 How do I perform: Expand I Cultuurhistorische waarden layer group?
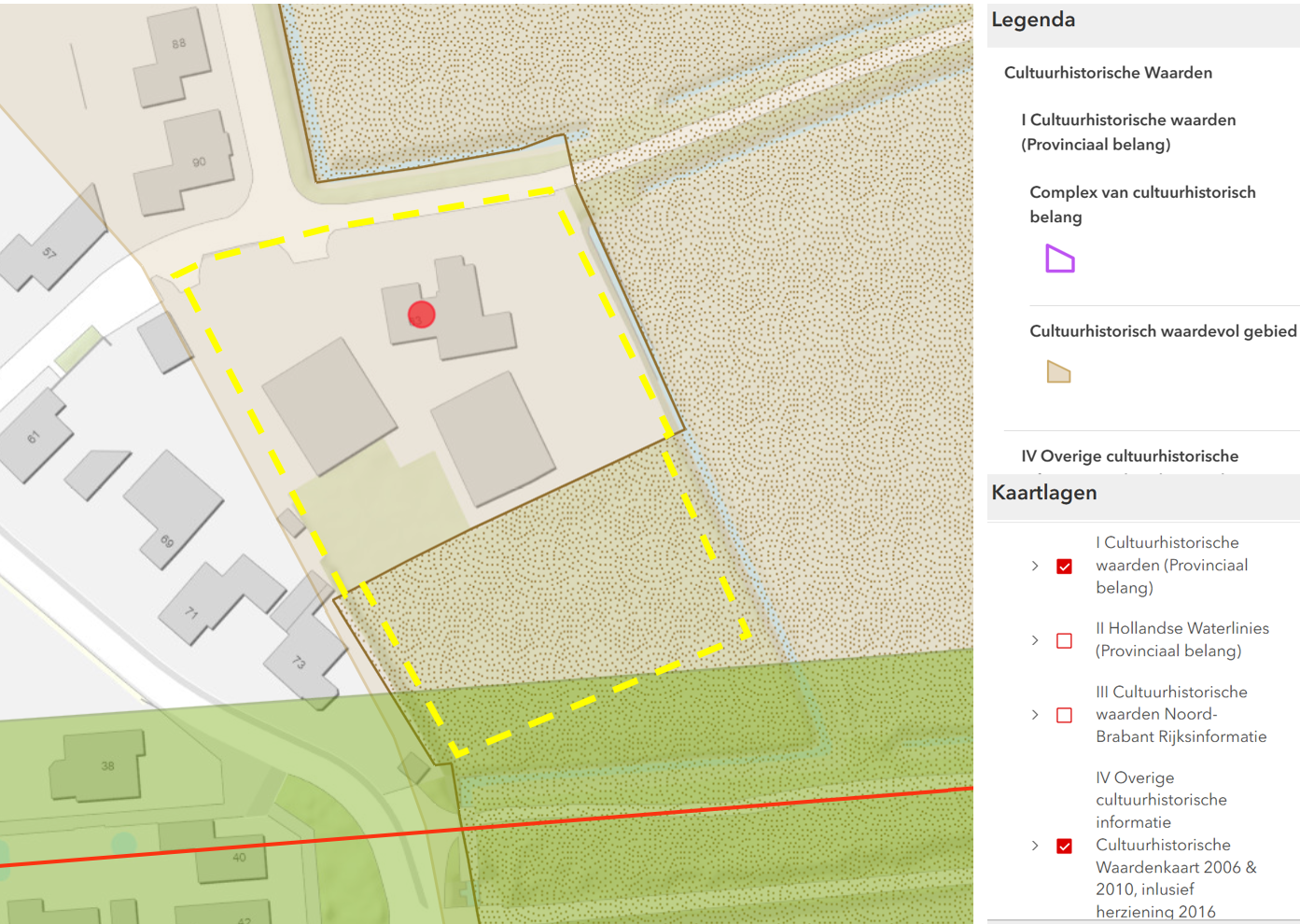[x=1035, y=566]
